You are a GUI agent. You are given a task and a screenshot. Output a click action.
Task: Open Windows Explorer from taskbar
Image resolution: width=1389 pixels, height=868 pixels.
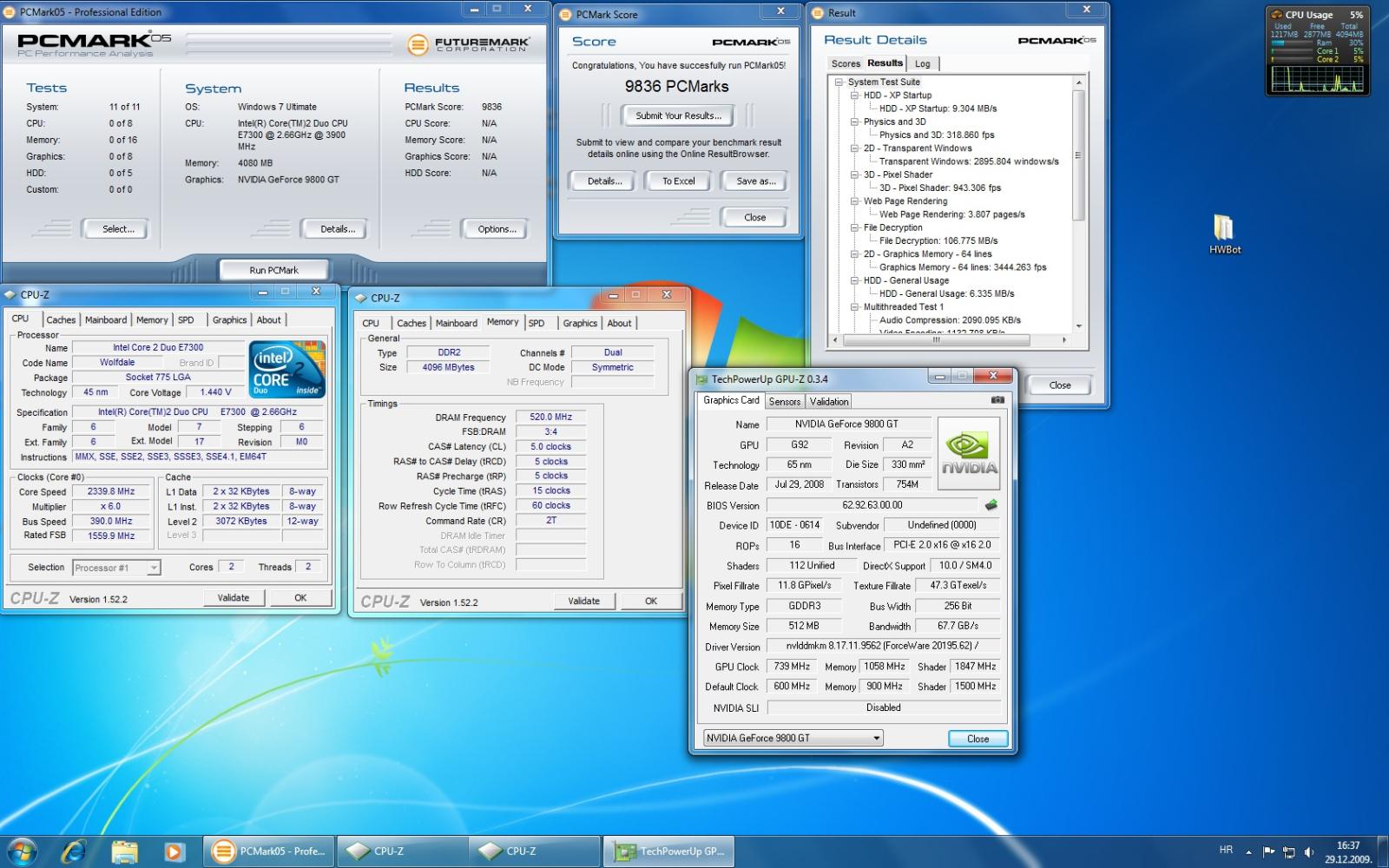click(x=124, y=852)
